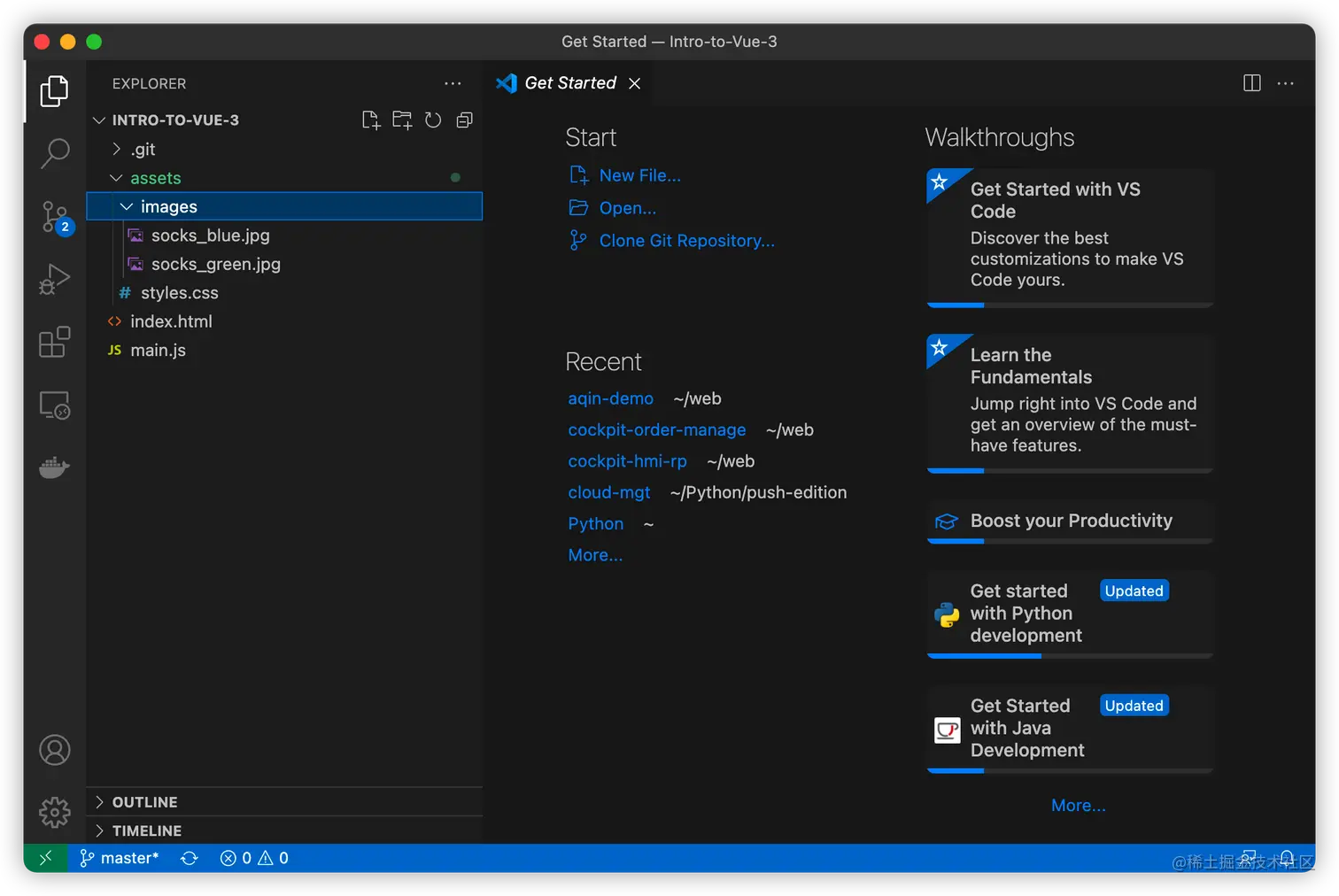Close the Get Started tab
The width and height of the screenshot is (1339, 896).
[634, 83]
